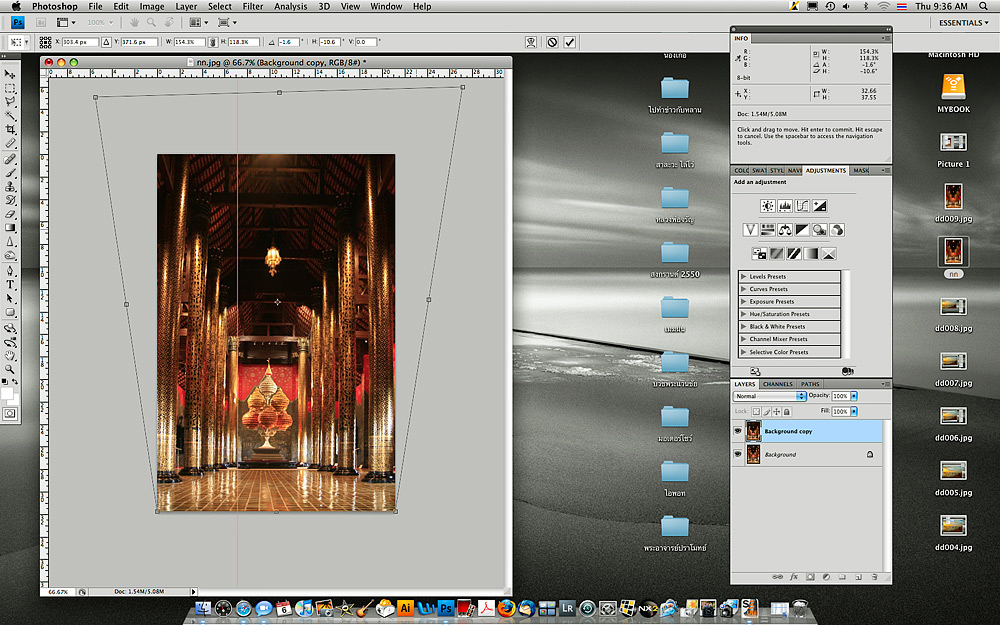Toggle the maintain aspect ratio link
This screenshot has height=625, width=1000.
[214, 42]
